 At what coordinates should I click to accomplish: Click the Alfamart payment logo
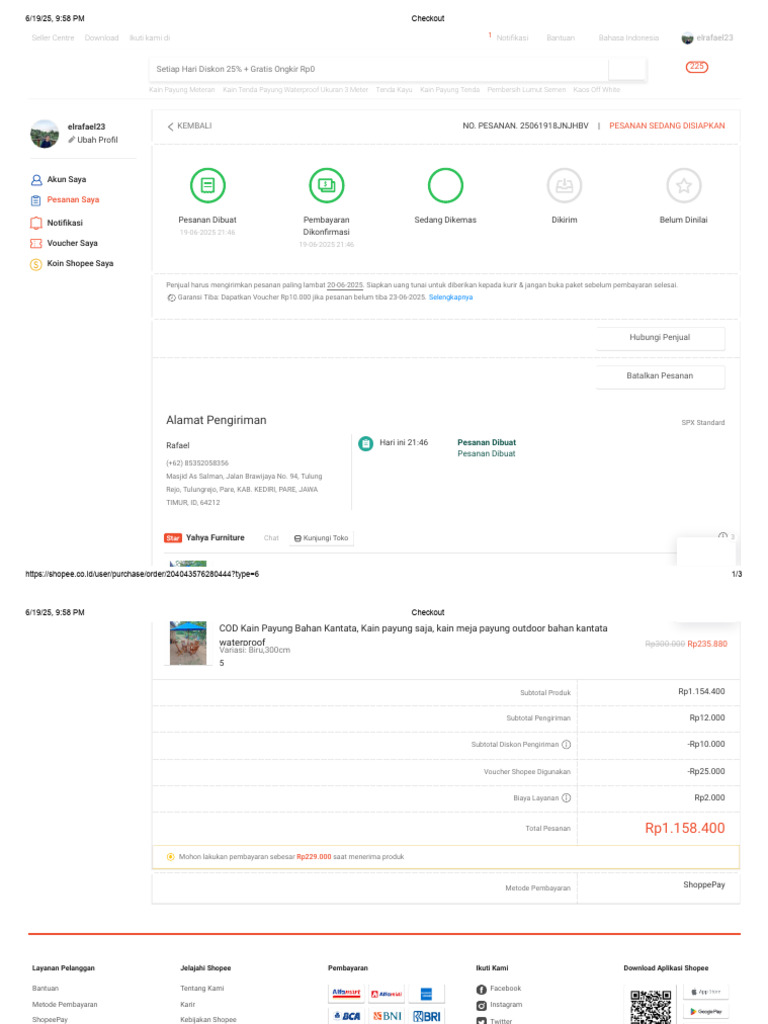346,993
